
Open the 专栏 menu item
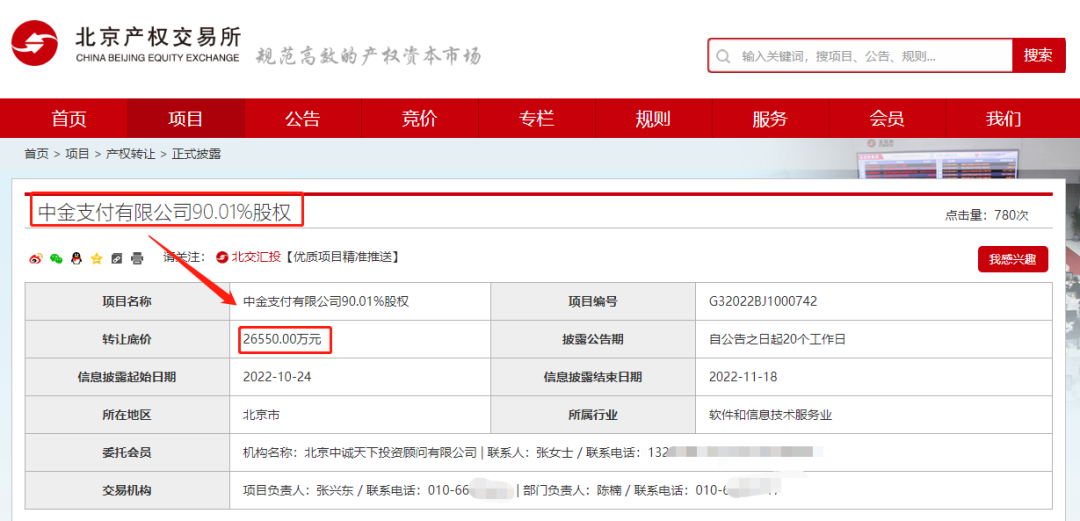pos(536,119)
